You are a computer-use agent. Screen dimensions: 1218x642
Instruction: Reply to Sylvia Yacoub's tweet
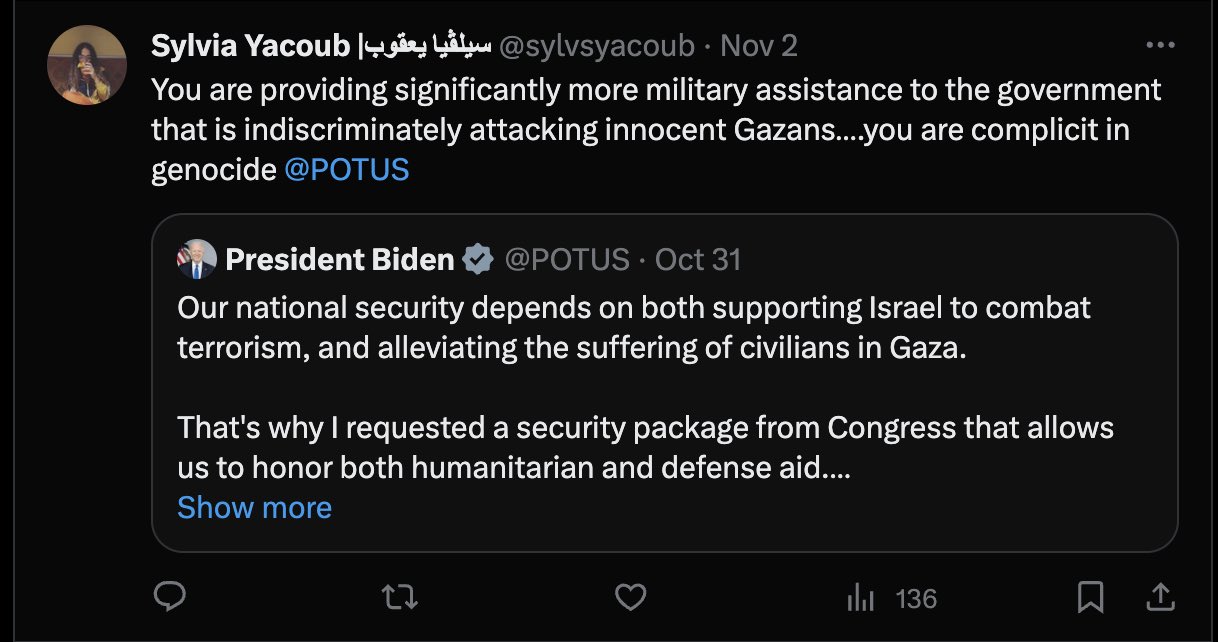pos(171,598)
